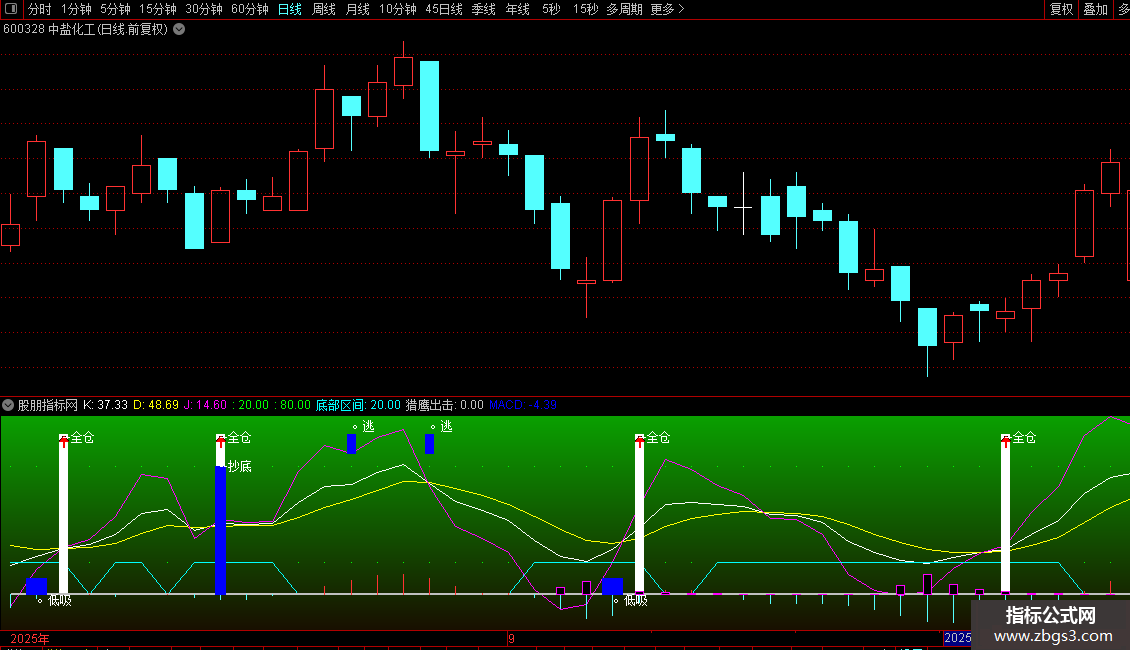Screen dimensions: 1130x650
Task: Click the 复权 button
Action: (1062, 9)
